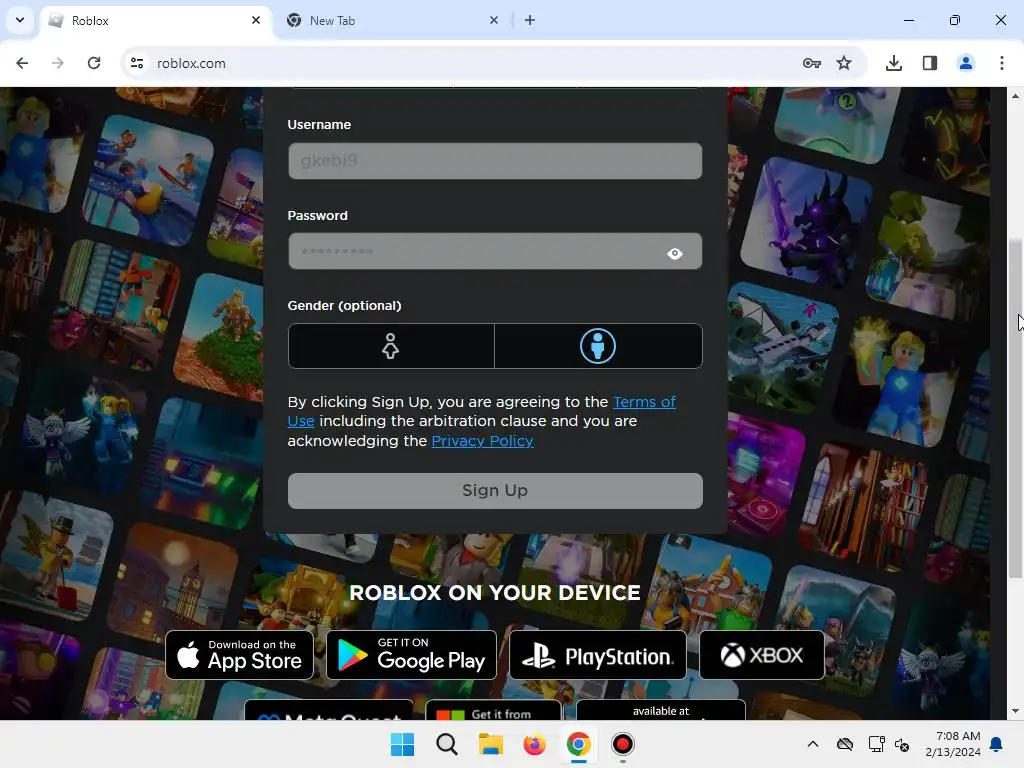The image size is (1024, 768).
Task: Open Get it on Google Play badge
Action: coord(411,655)
